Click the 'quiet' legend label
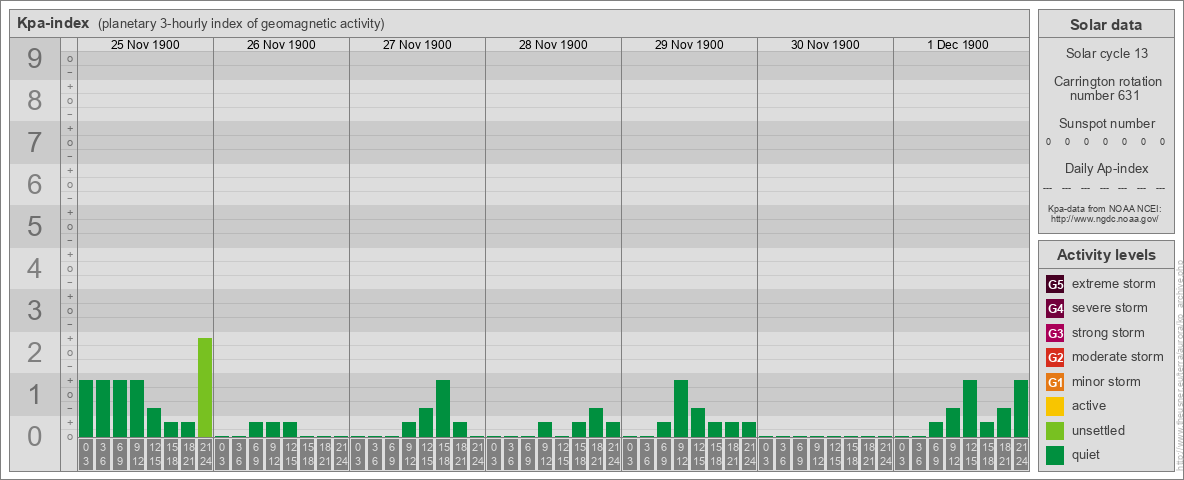 point(1087,455)
